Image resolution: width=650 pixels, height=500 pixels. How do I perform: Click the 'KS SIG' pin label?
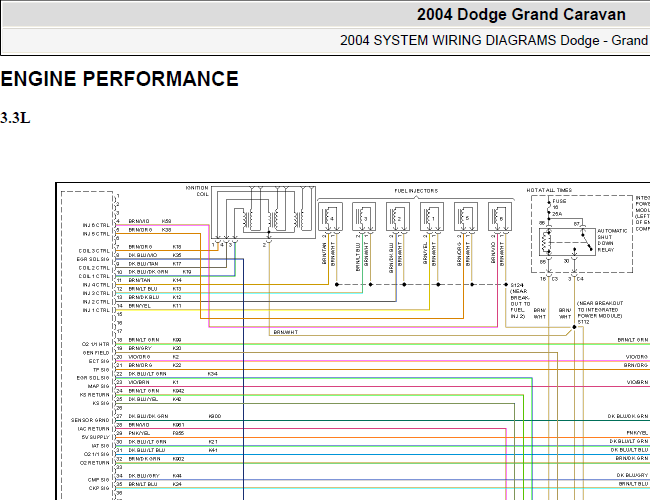(100, 403)
